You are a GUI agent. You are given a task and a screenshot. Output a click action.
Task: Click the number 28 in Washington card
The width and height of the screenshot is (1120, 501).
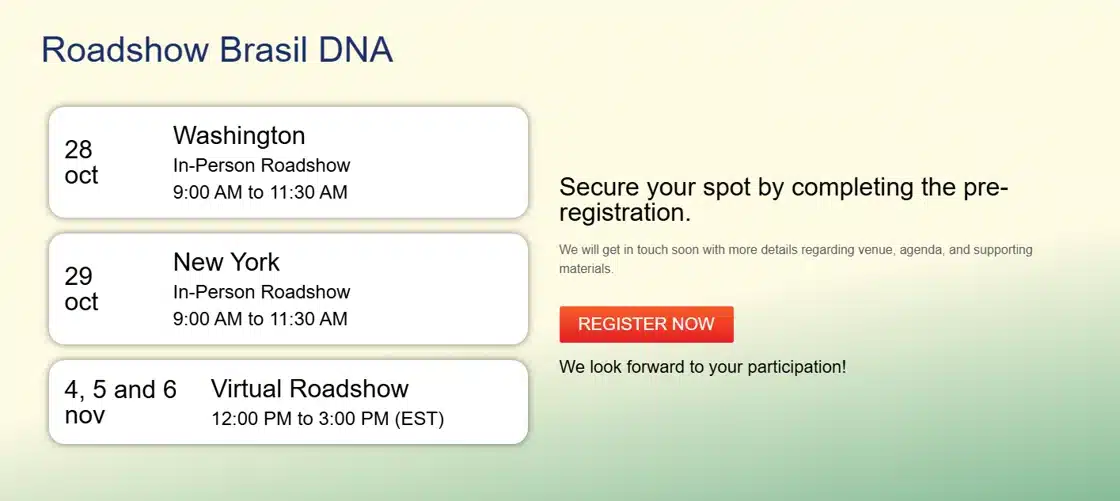(78, 149)
